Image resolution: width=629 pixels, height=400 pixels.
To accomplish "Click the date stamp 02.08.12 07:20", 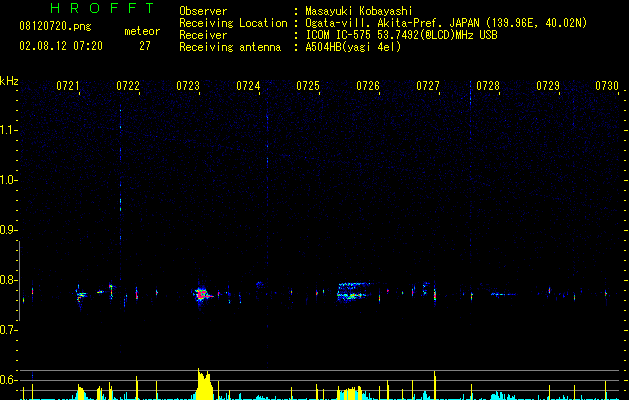I will coord(61,46).
